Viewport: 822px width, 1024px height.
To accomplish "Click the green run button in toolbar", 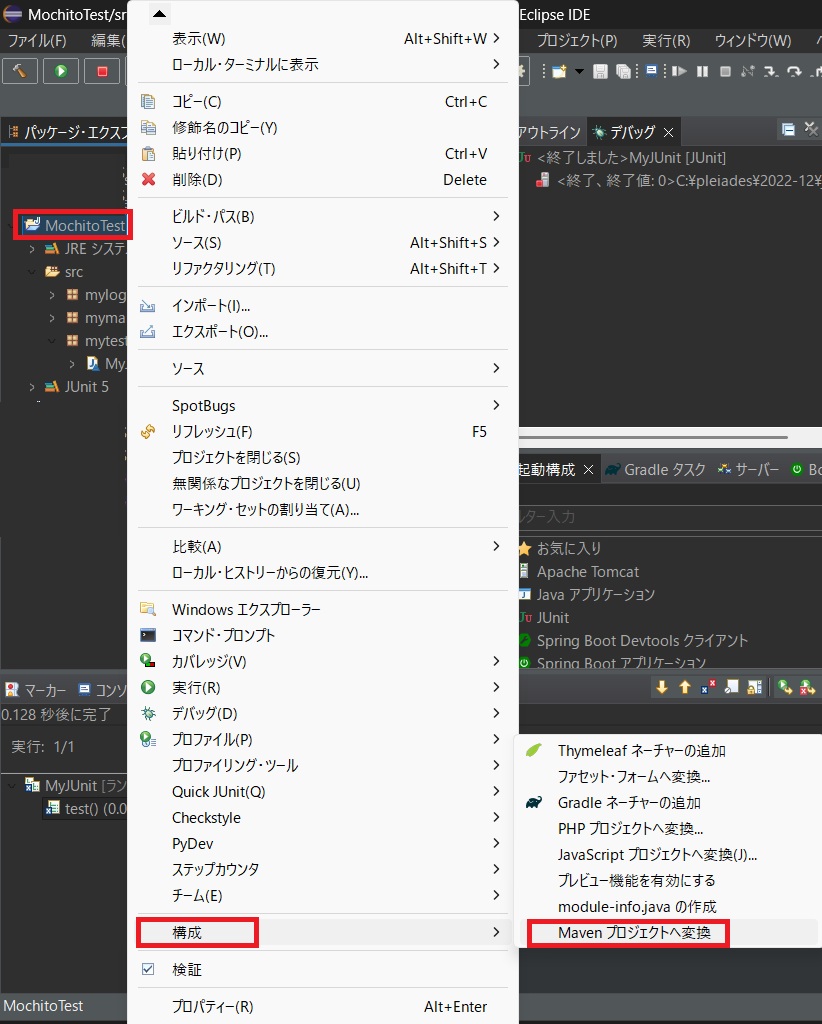I will pyautogui.click(x=61, y=71).
